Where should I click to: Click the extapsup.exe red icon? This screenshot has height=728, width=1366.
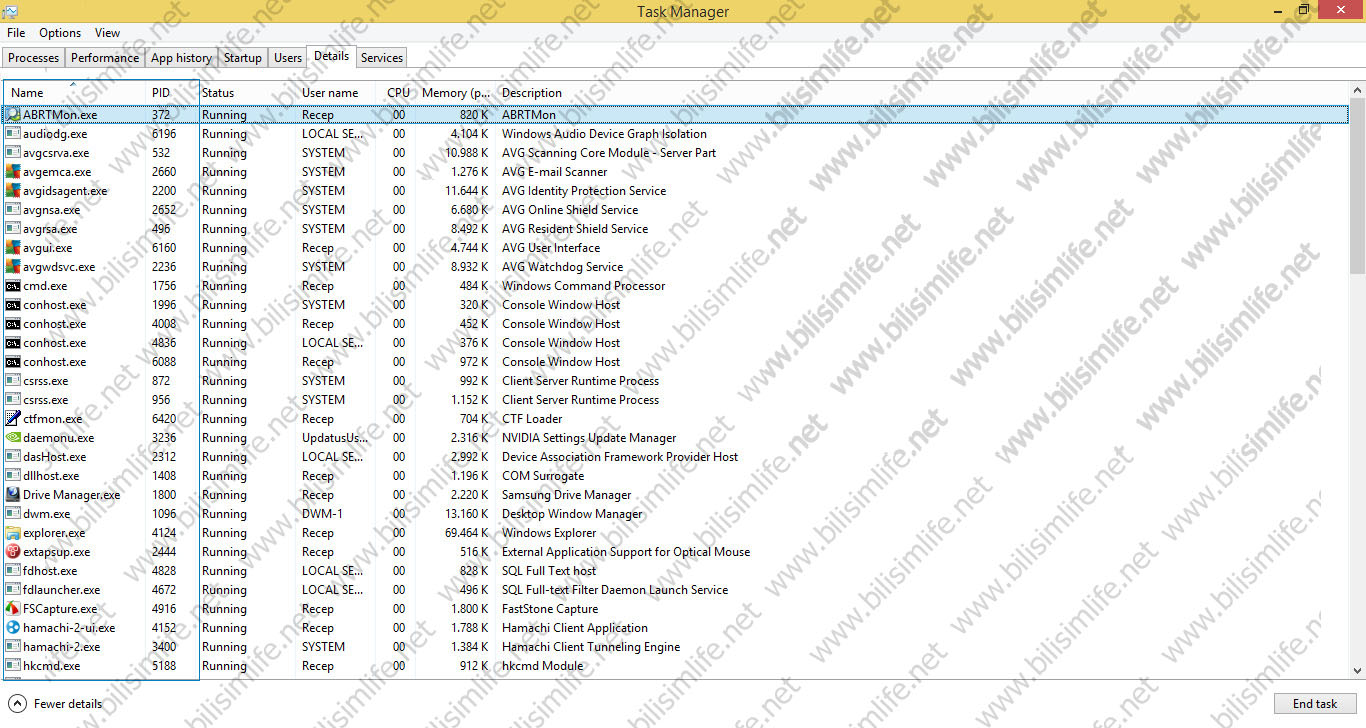tap(13, 552)
